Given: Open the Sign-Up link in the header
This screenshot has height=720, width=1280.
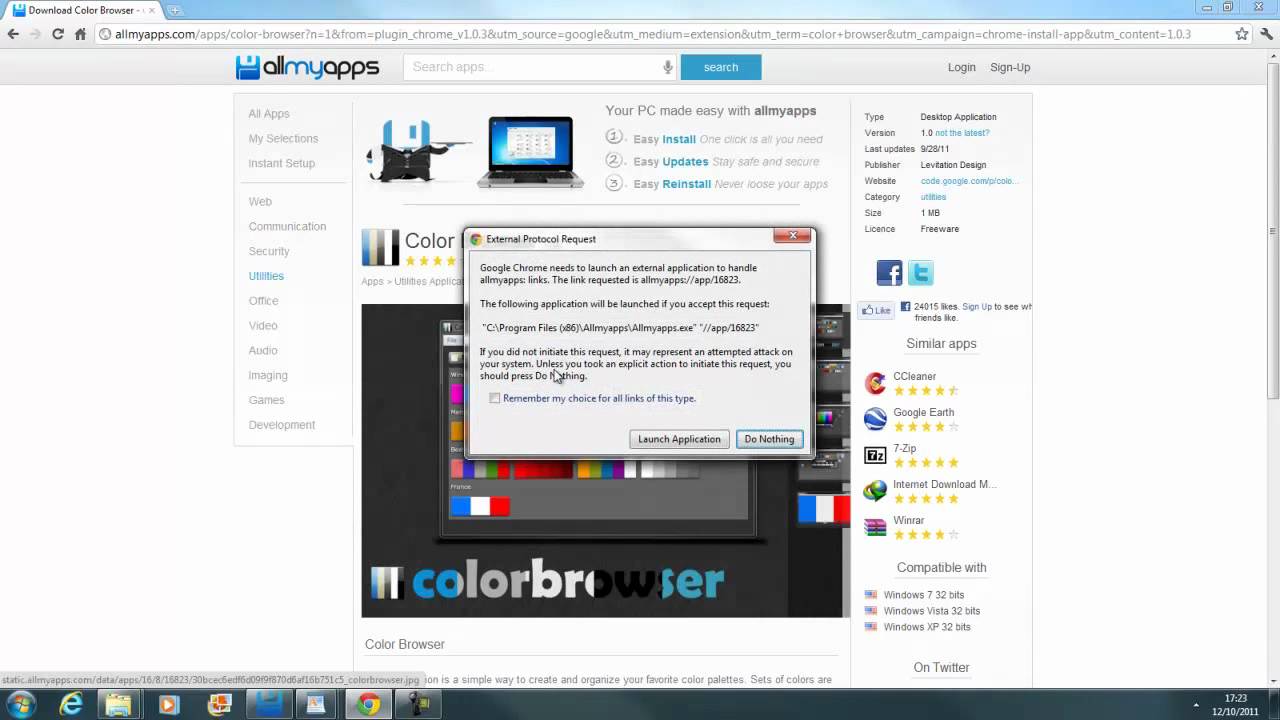Looking at the screenshot, I should [1010, 67].
